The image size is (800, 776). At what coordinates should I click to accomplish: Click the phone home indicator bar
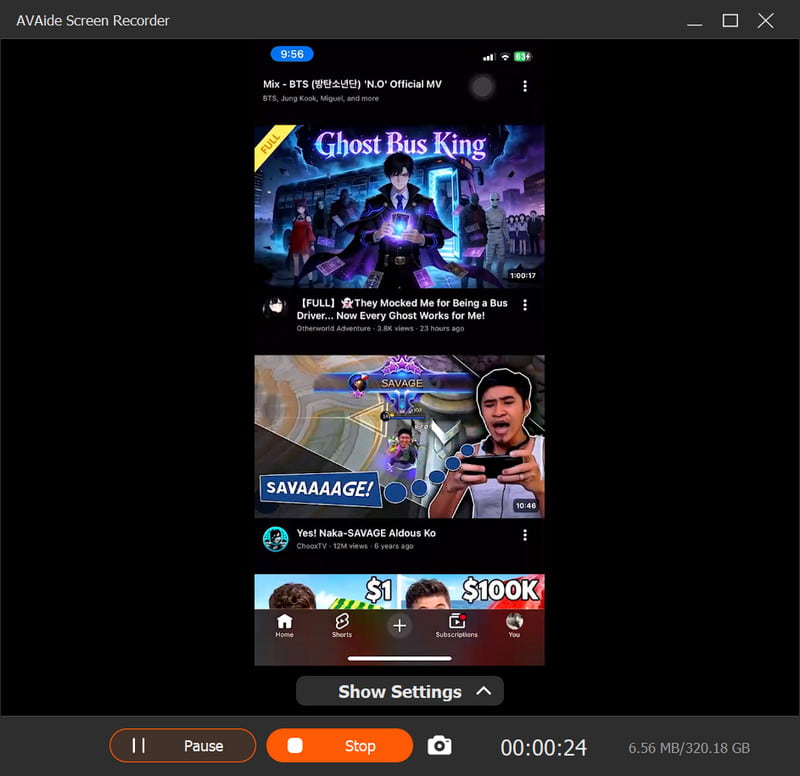[x=399, y=658]
